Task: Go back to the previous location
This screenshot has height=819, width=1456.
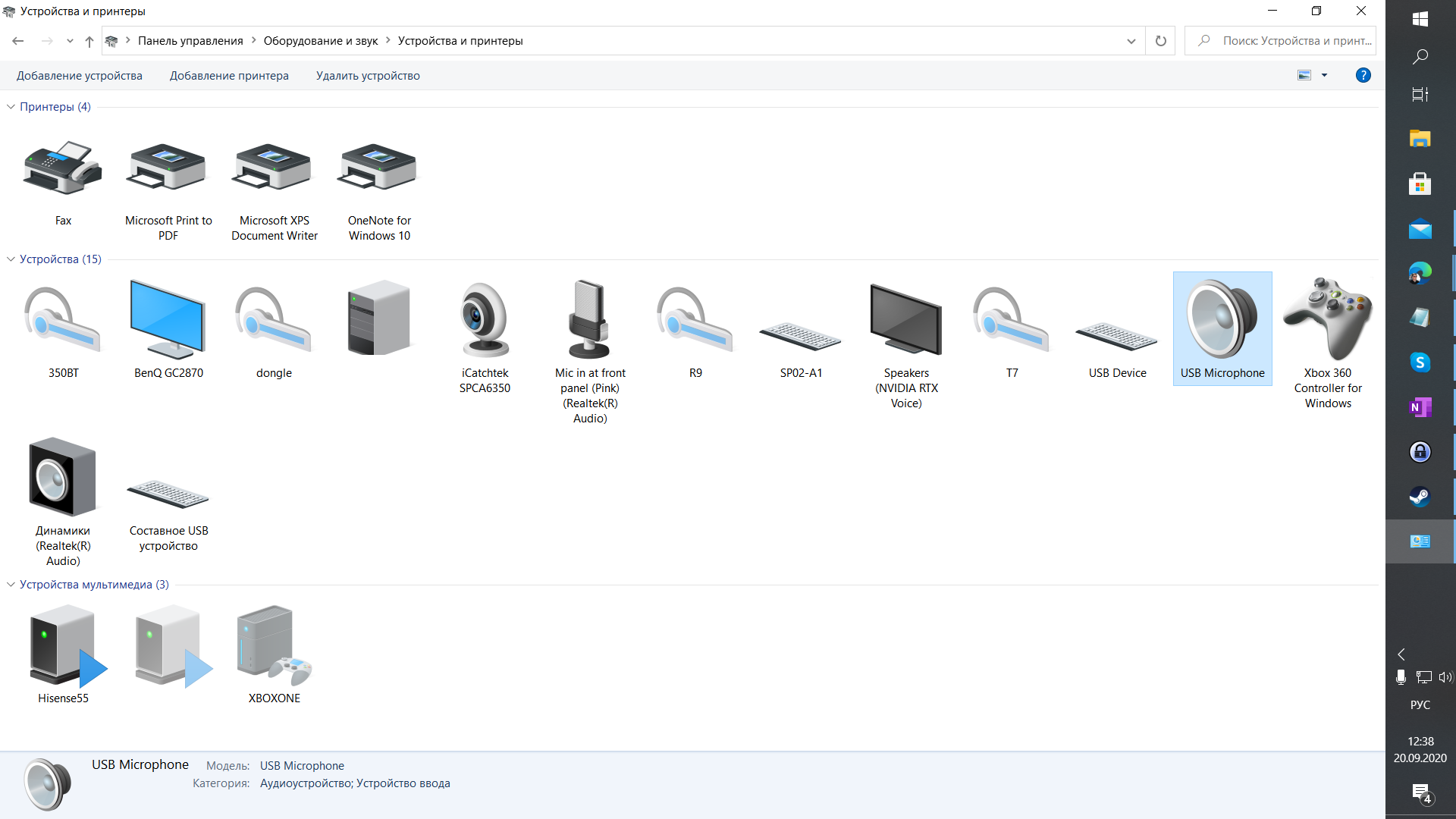Action: [18, 41]
